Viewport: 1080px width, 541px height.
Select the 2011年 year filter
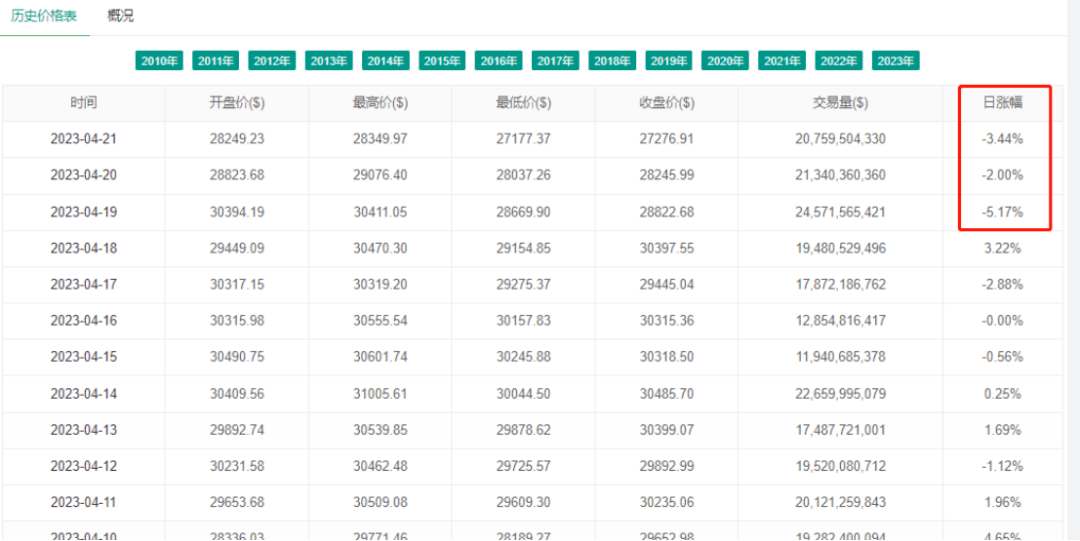pos(216,61)
